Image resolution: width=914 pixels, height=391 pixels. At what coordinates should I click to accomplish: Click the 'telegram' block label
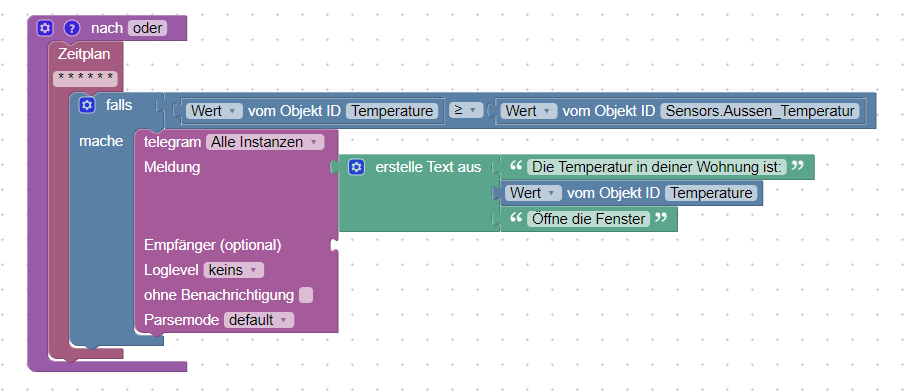(173, 142)
